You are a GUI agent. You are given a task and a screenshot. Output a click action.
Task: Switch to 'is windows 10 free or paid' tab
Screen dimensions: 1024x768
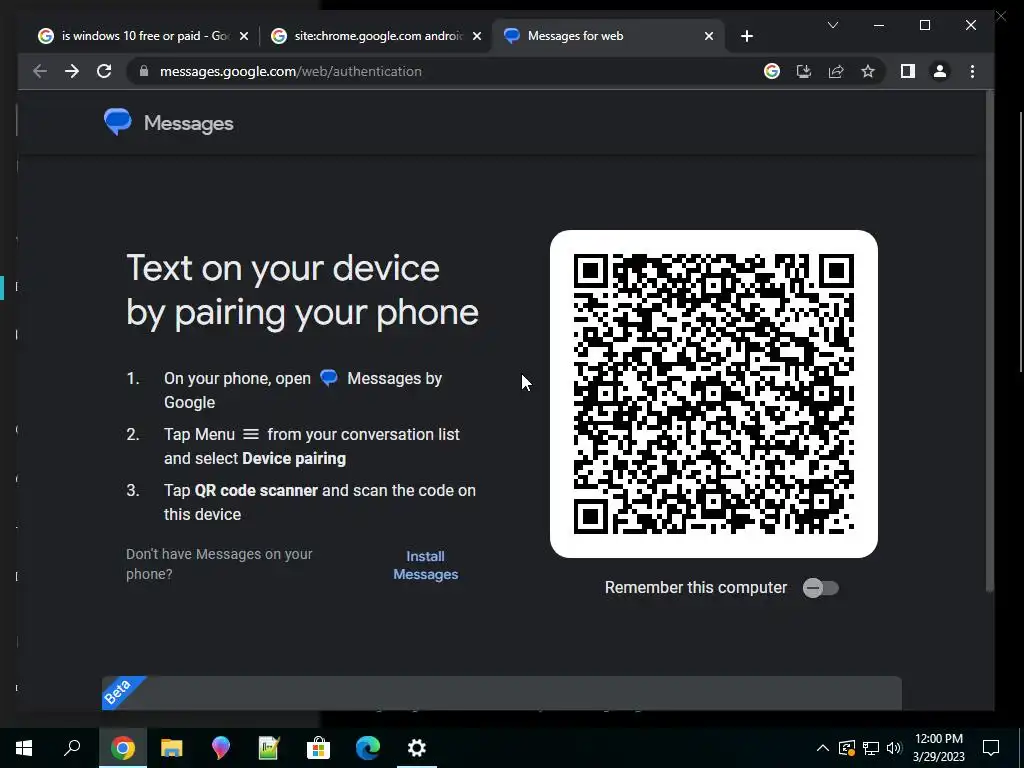pyautogui.click(x=144, y=36)
